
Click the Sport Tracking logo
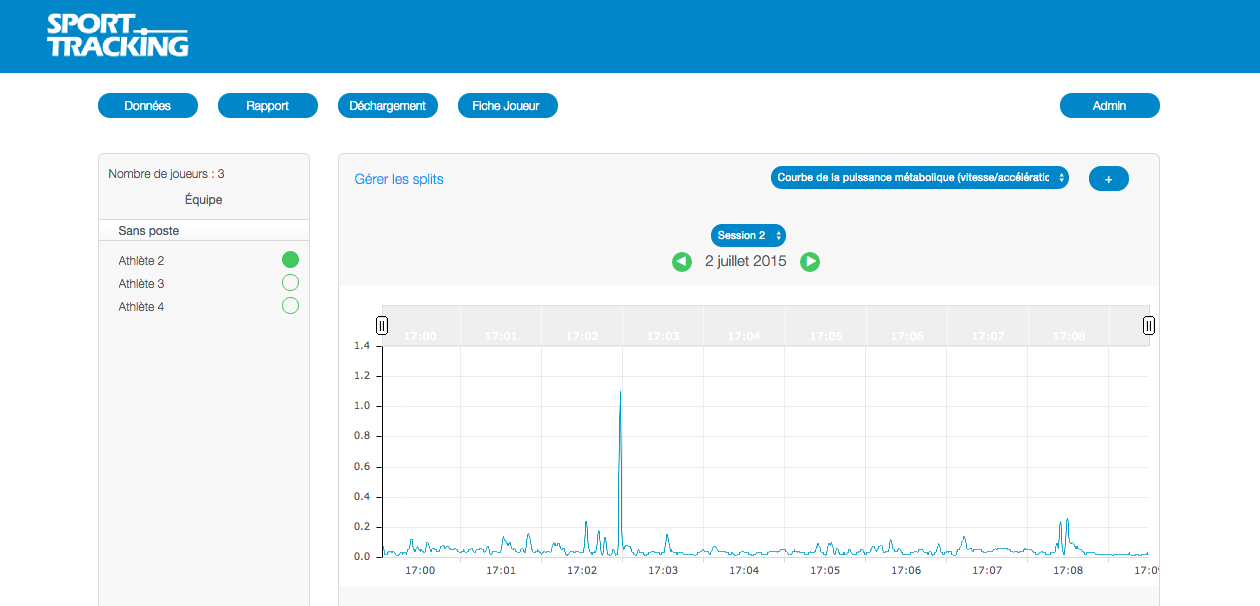117,36
